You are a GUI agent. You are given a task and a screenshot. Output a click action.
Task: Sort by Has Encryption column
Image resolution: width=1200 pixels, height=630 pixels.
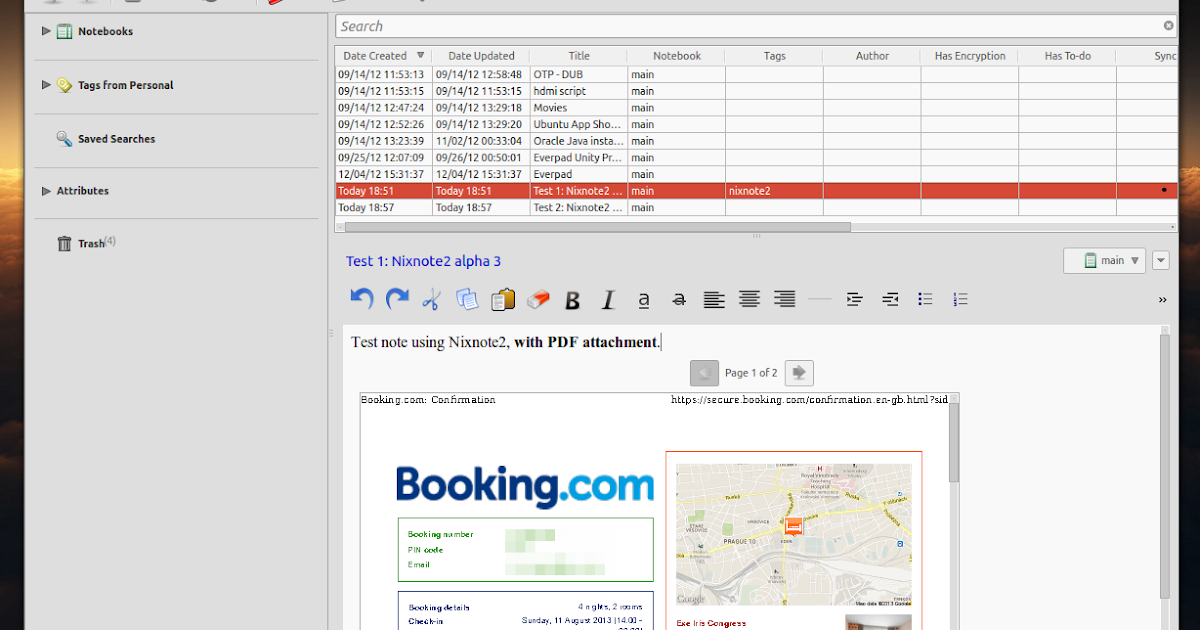[970, 56]
